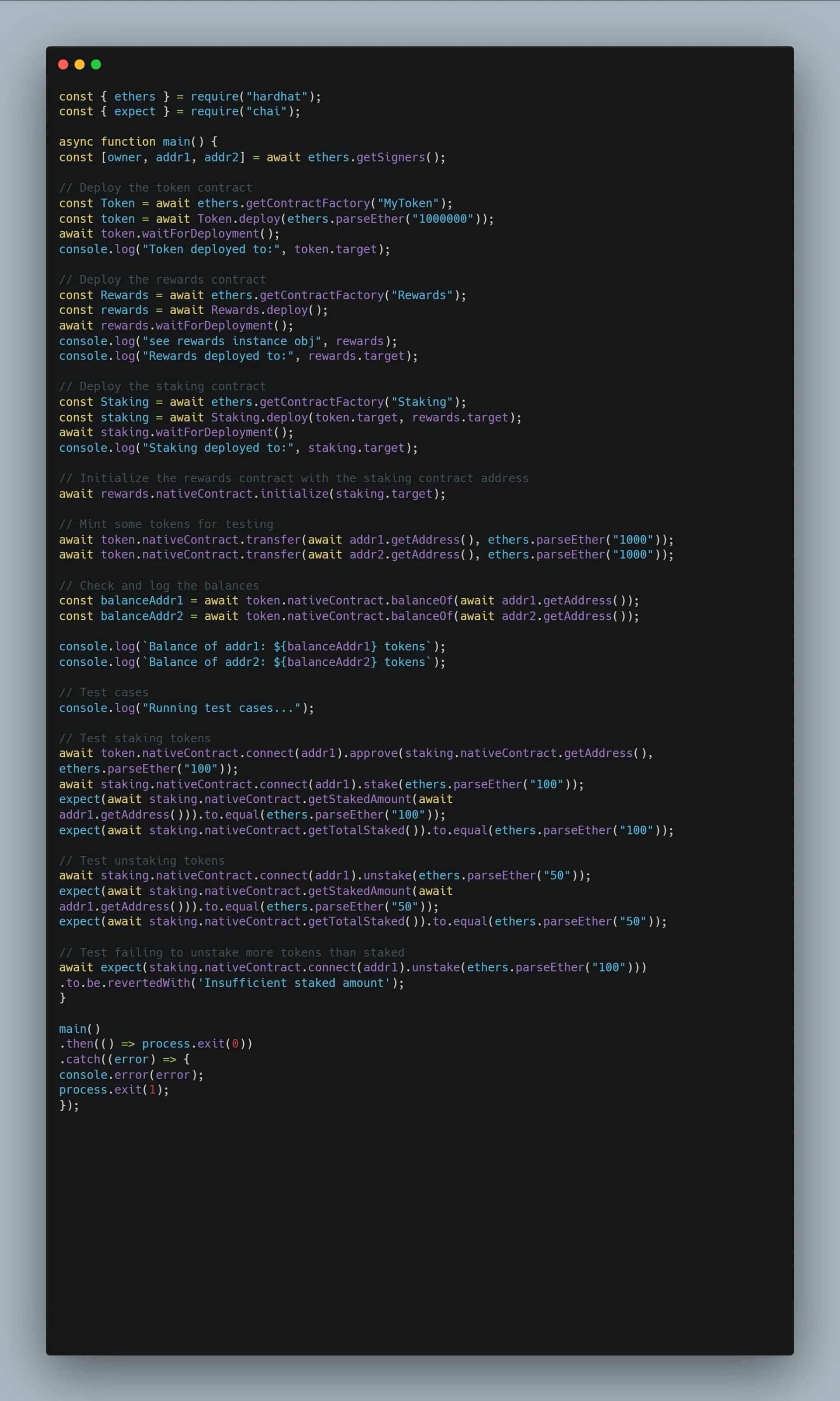Click the connect(addr1).stake line
The width and height of the screenshot is (840, 1401).
(322, 784)
